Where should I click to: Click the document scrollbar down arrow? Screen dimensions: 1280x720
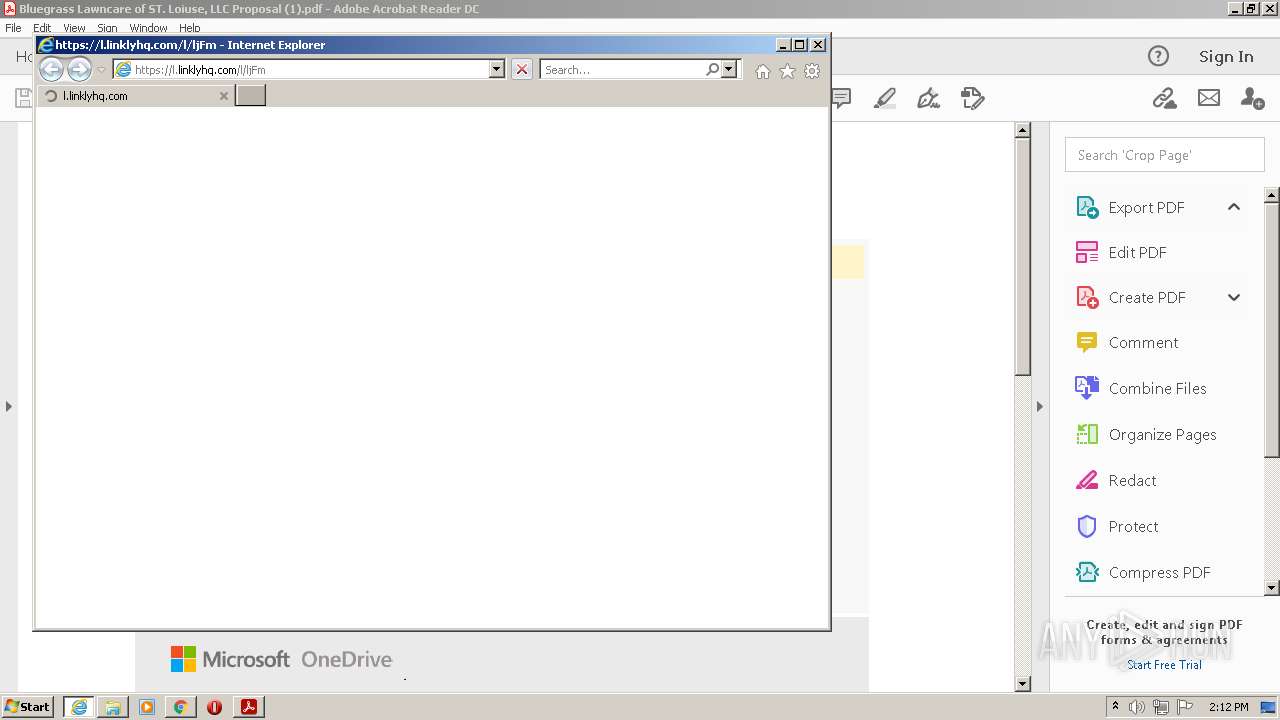(x=1022, y=684)
